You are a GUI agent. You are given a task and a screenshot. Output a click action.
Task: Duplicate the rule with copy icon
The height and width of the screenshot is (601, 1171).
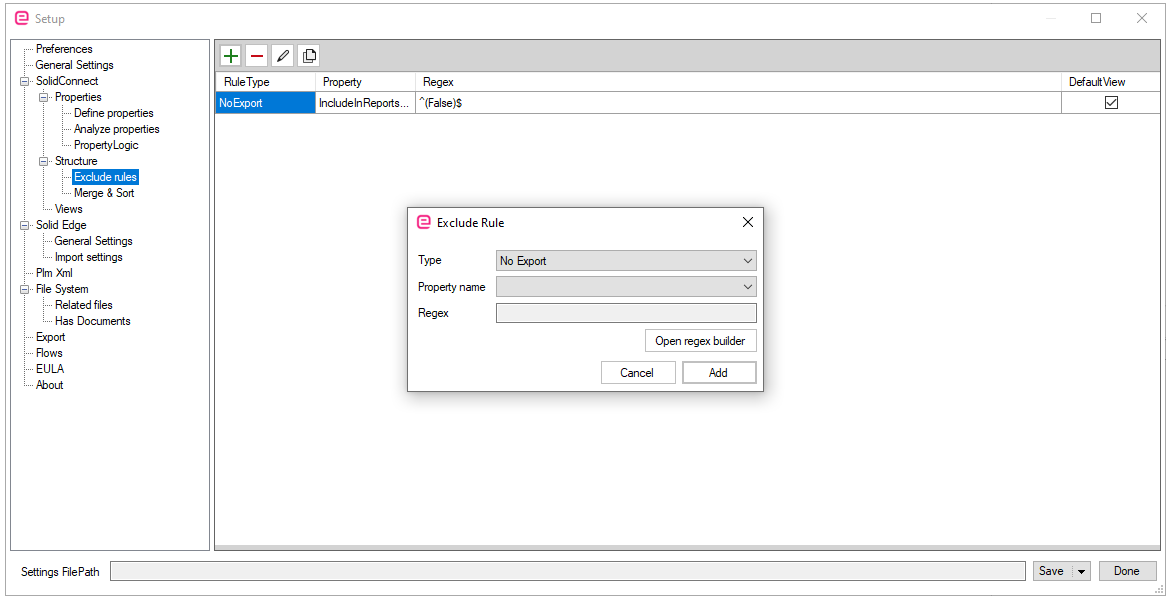[x=308, y=56]
